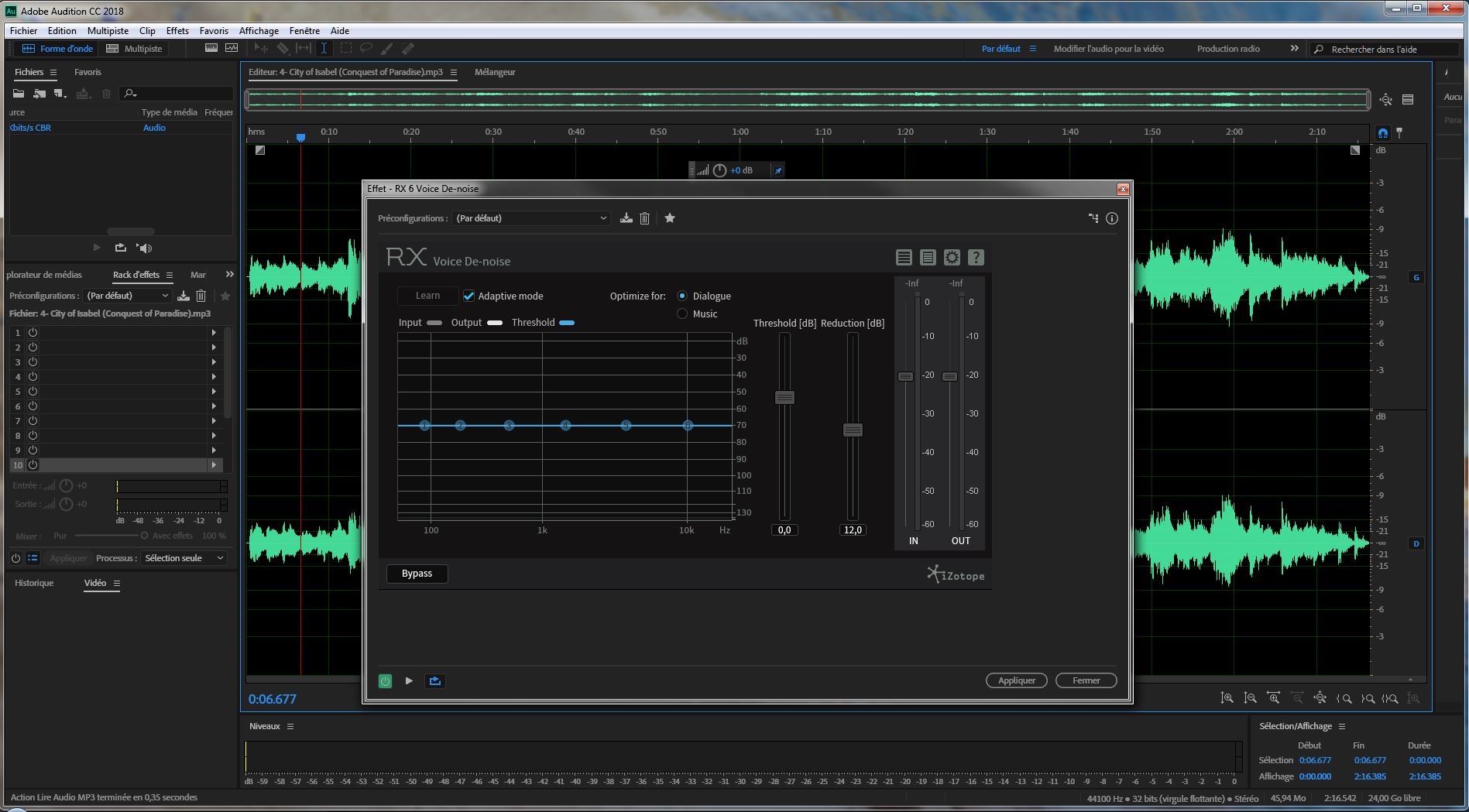Click the Learn button
Screen dimensions: 1469x812
coord(427,296)
